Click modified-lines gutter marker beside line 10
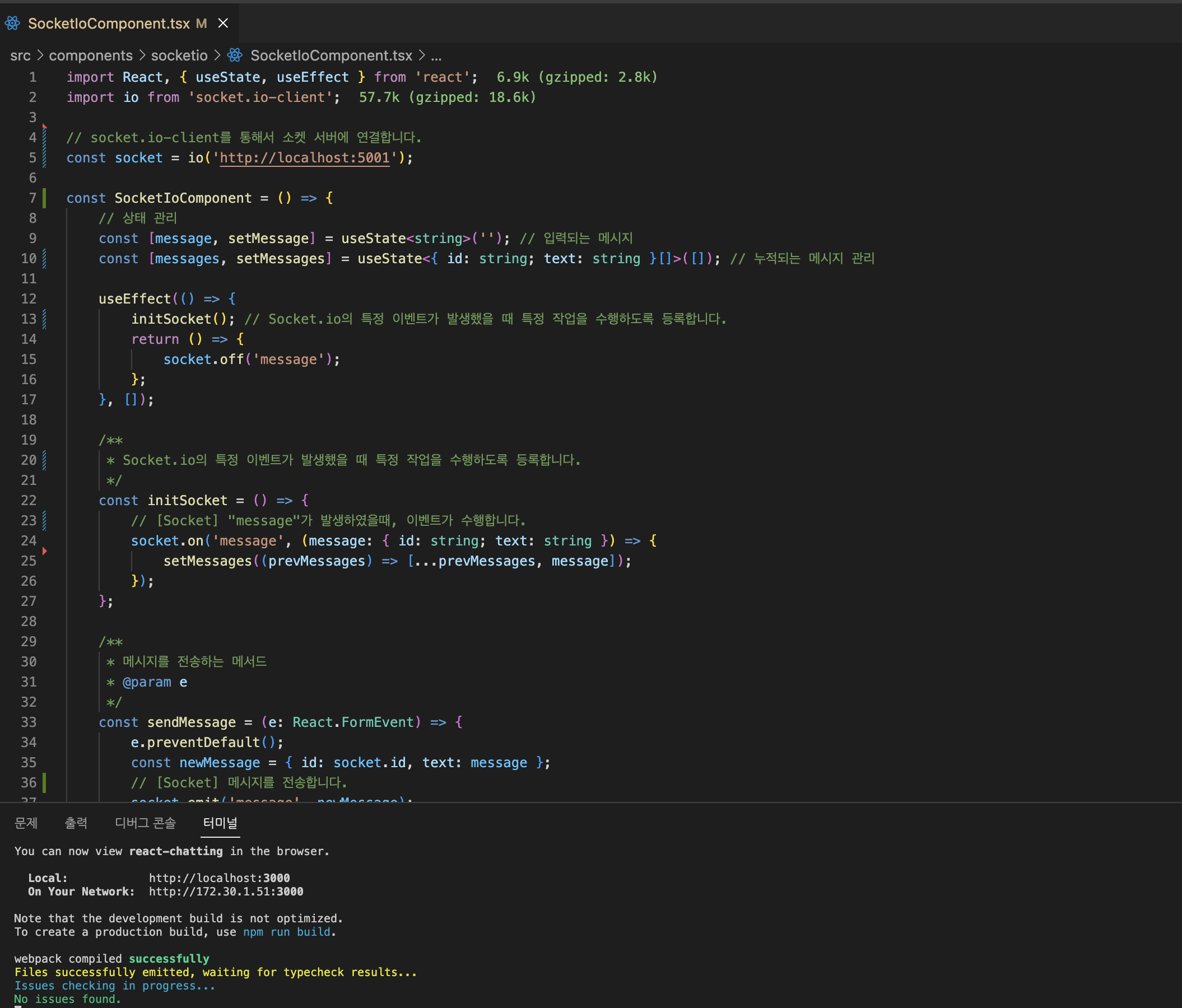Image resolution: width=1182 pixels, height=1008 pixels. pyautogui.click(x=44, y=259)
